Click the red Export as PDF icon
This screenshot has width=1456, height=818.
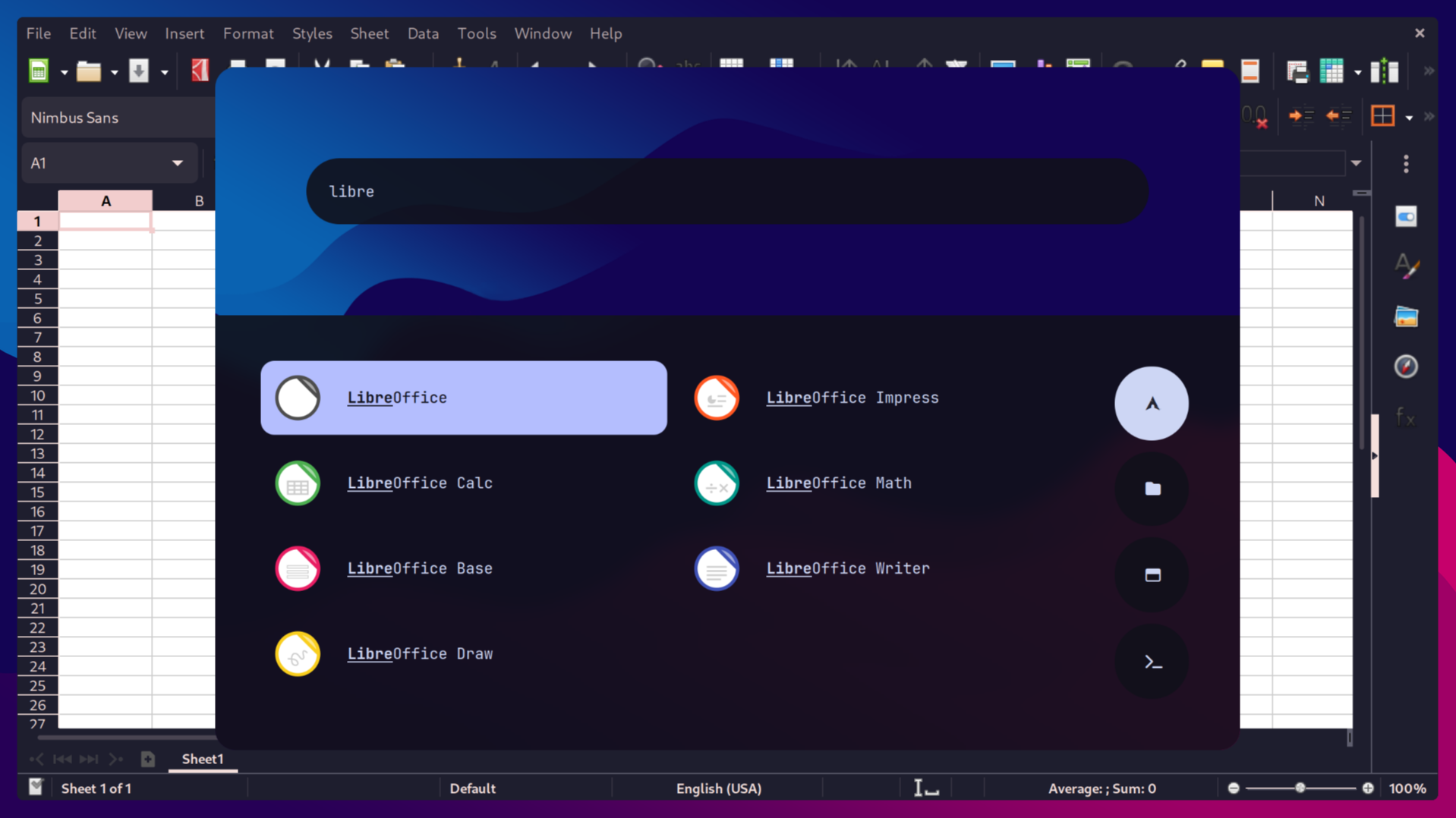point(200,71)
